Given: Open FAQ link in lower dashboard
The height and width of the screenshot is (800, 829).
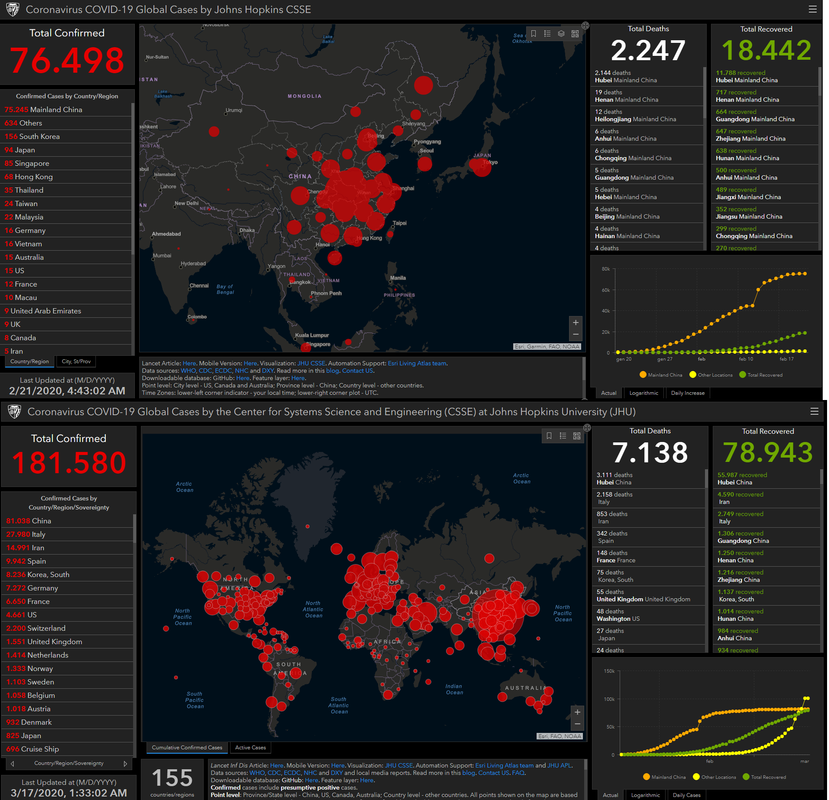Looking at the screenshot, I should [x=518, y=773].
